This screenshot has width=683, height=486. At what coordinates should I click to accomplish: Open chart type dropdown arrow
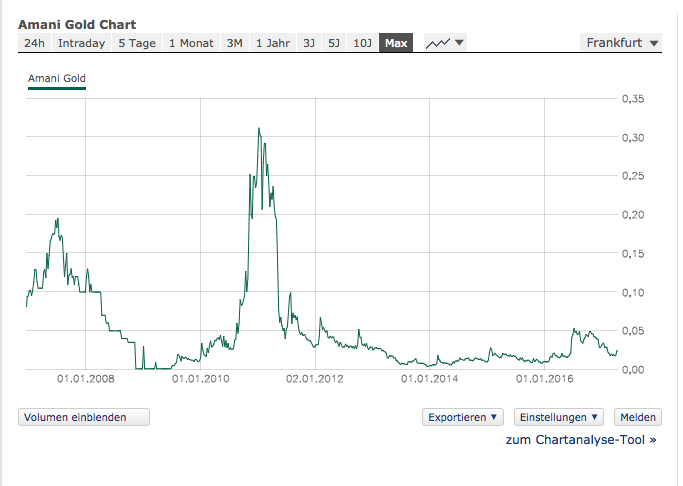pos(459,43)
